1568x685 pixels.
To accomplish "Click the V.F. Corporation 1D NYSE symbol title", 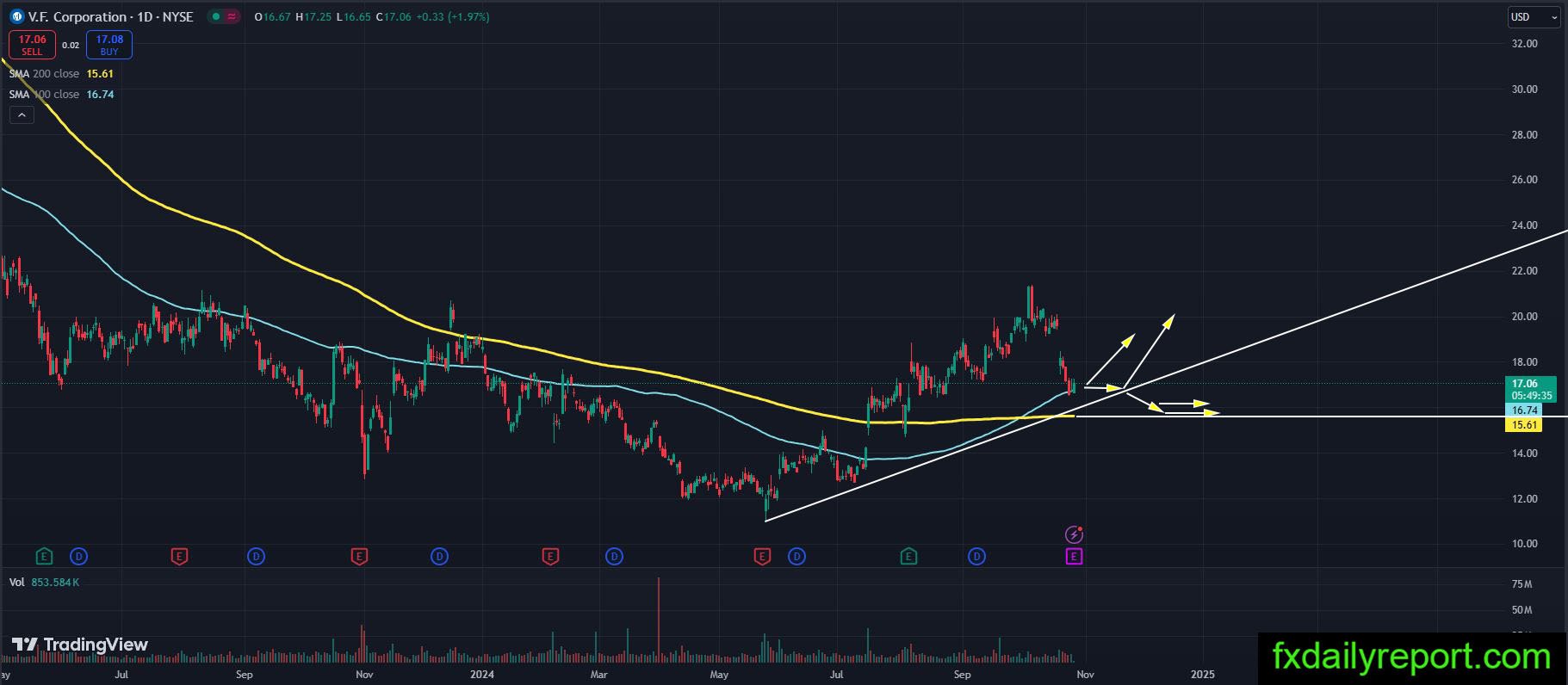I will point(111,16).
